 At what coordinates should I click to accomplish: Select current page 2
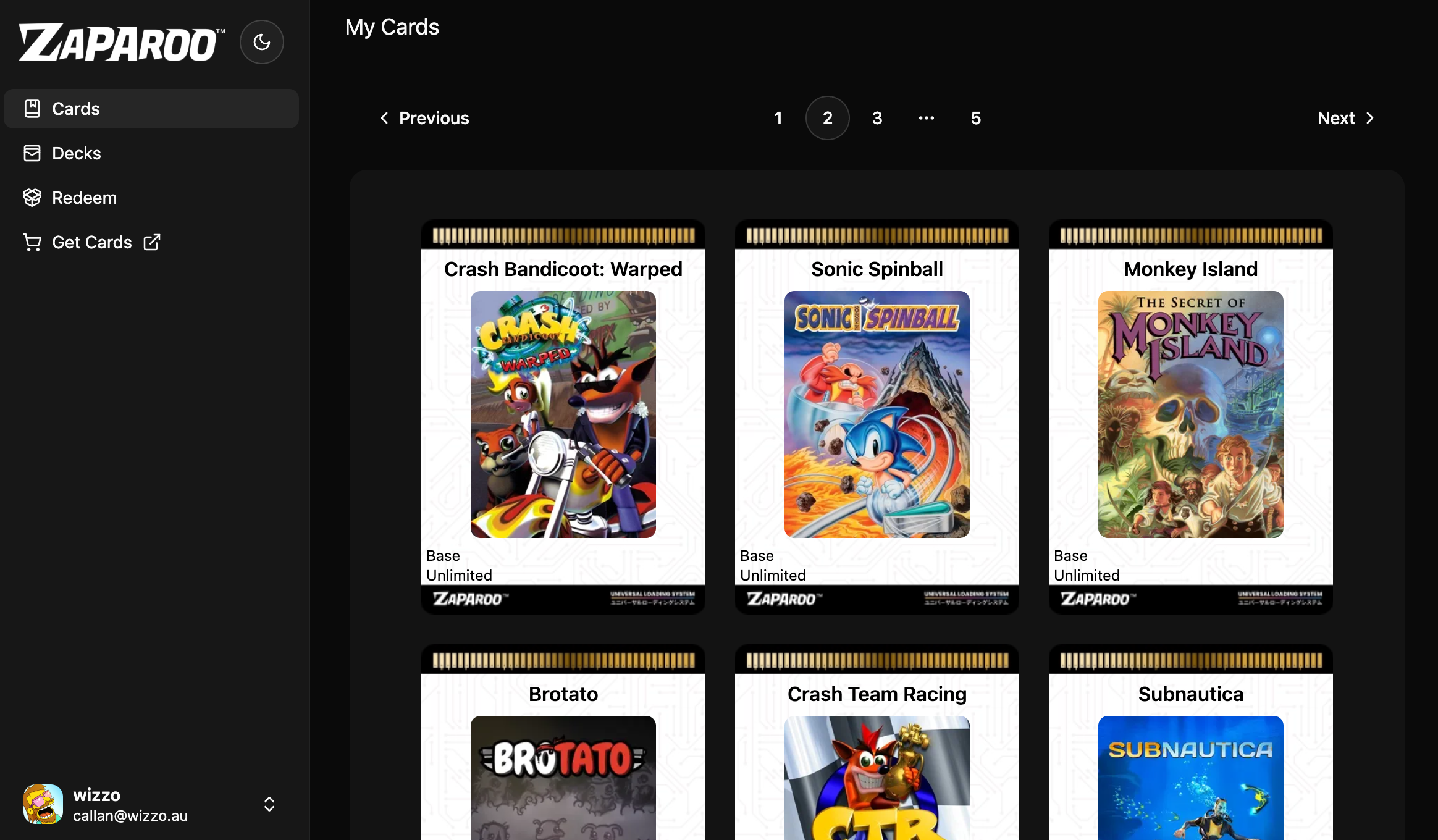point(828,118)
